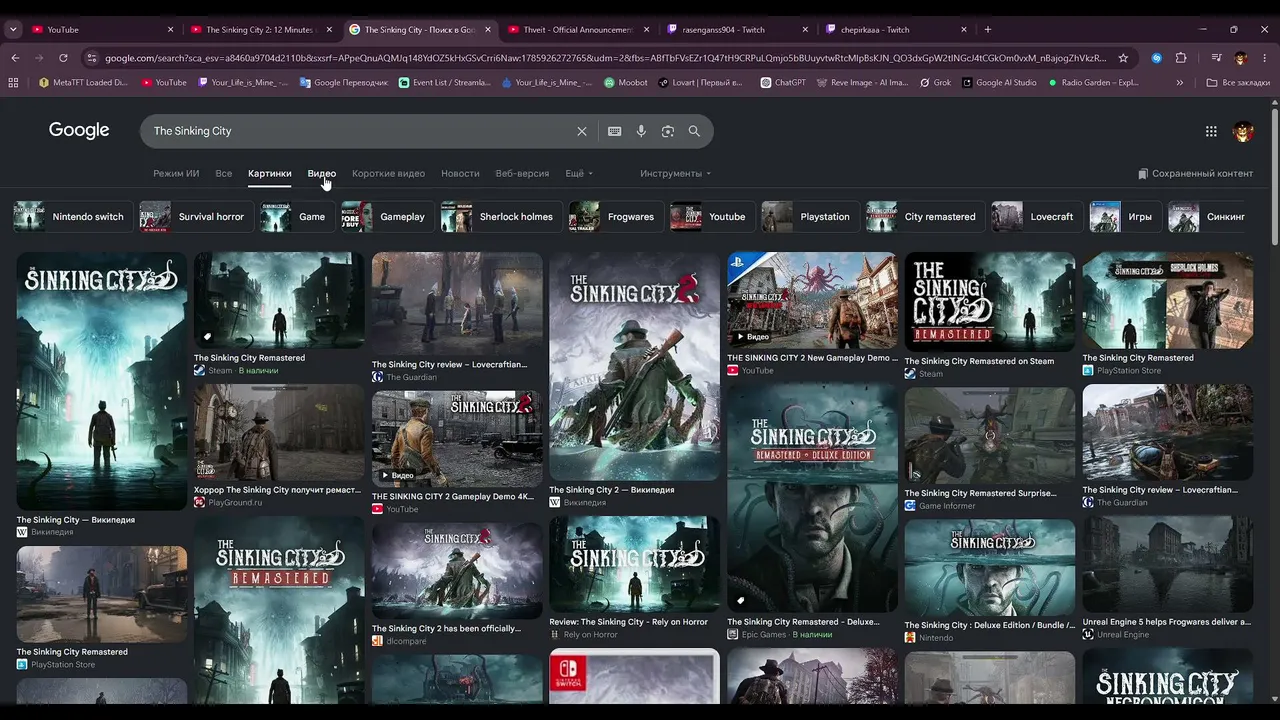Image resolution: width=1280 pixels, height=720 pixels.
Task: Switch to the Thveit - Official Announcement tab
Action: (x=578, y=30)
